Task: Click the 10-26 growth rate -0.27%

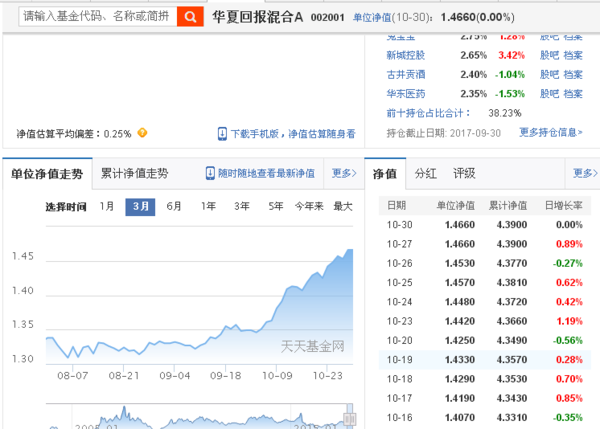Action: 567,263
